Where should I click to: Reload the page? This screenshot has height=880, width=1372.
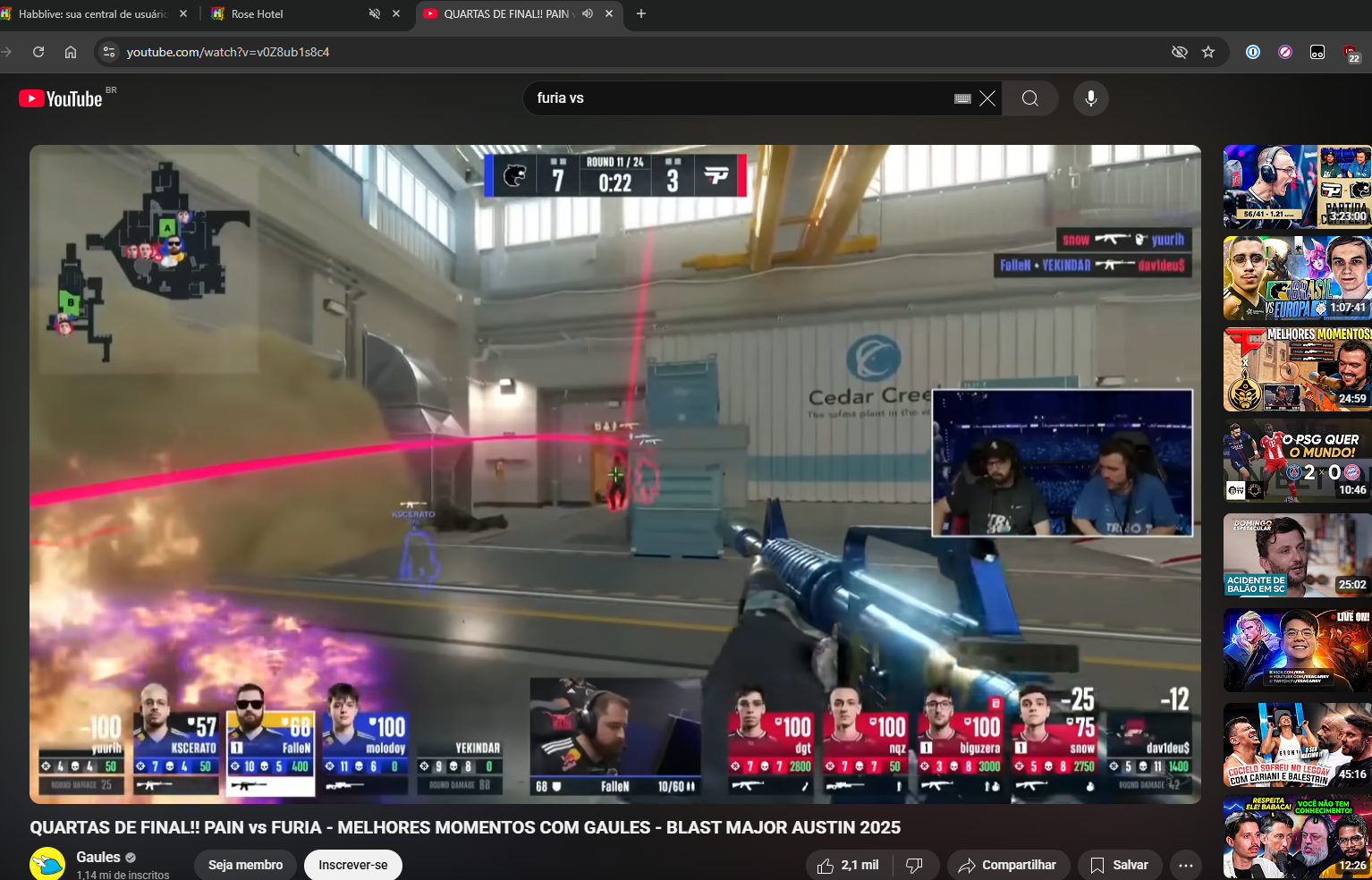click(x=38, y=52)
